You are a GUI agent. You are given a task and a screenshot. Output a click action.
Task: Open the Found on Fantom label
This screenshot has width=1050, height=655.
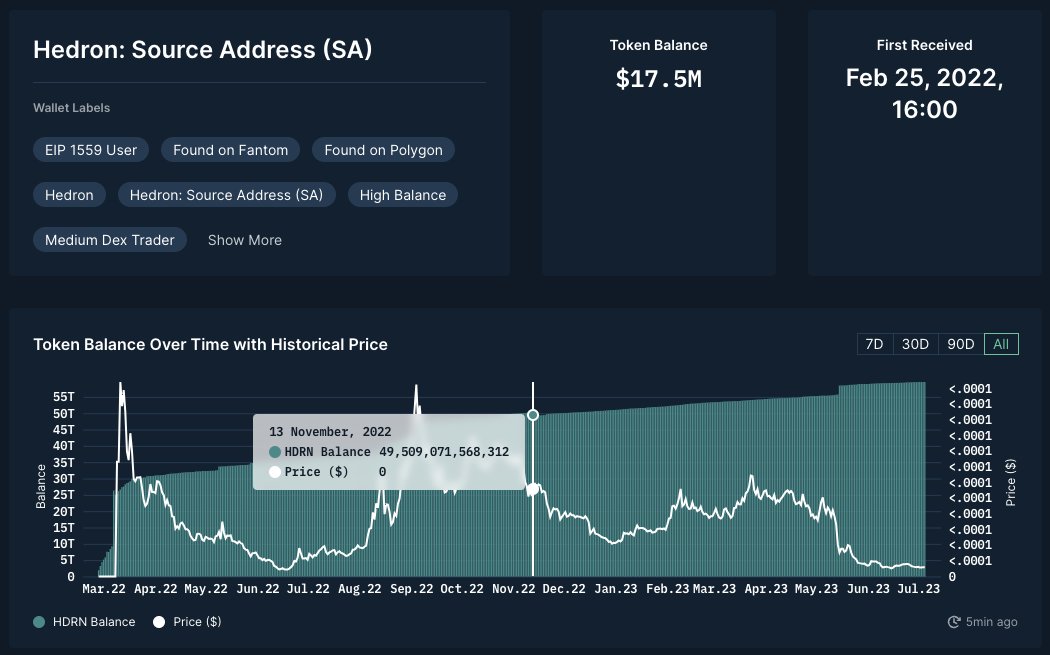point(230,150)
